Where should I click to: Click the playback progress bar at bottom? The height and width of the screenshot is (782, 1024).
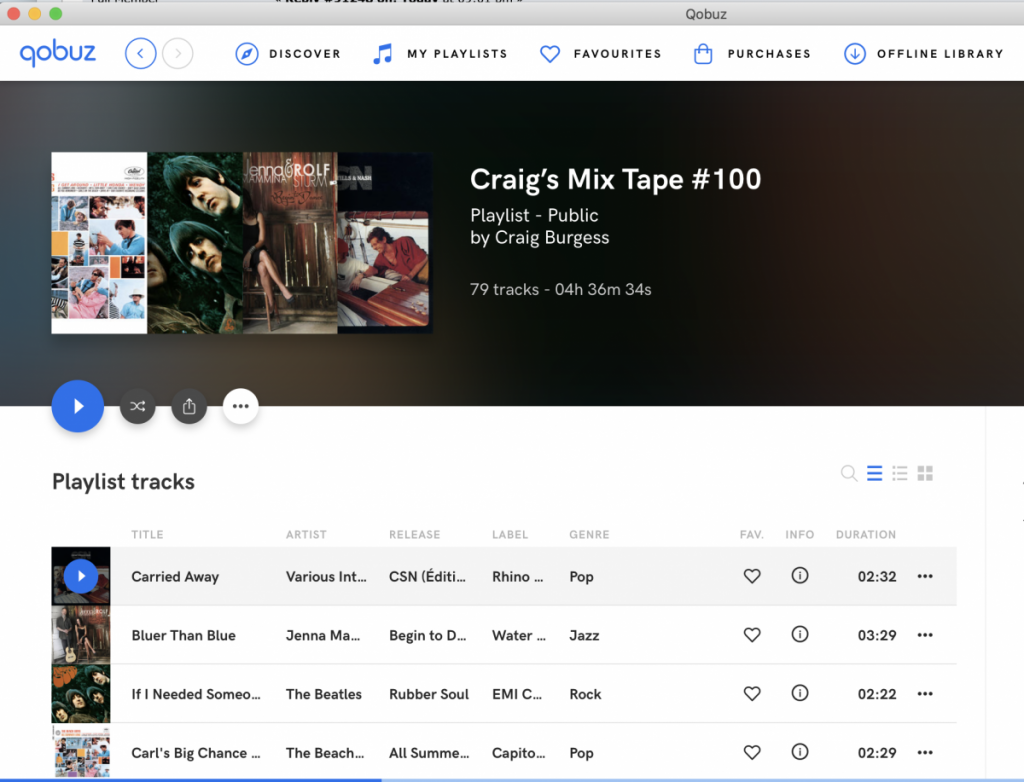coord(512,779)
